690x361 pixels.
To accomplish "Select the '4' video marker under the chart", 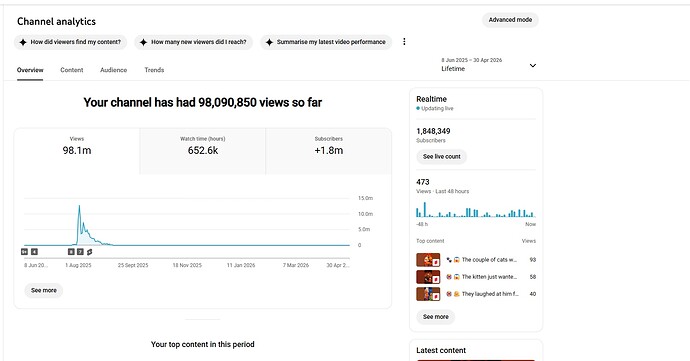I will 34,252.
